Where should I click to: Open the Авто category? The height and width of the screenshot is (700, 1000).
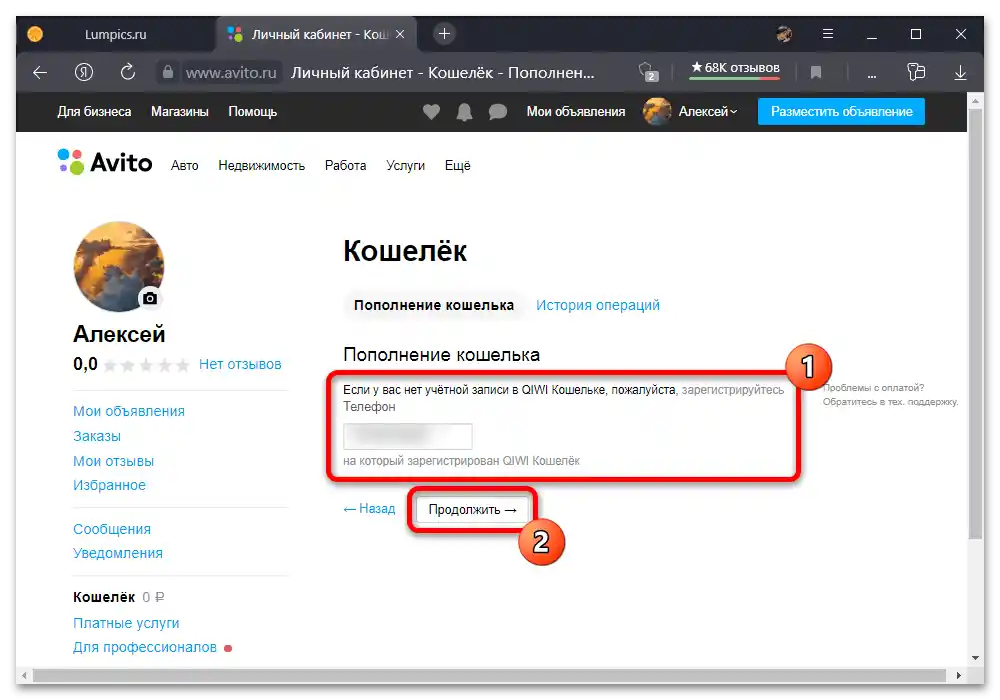pyautogui.click(x=184, y=166)
